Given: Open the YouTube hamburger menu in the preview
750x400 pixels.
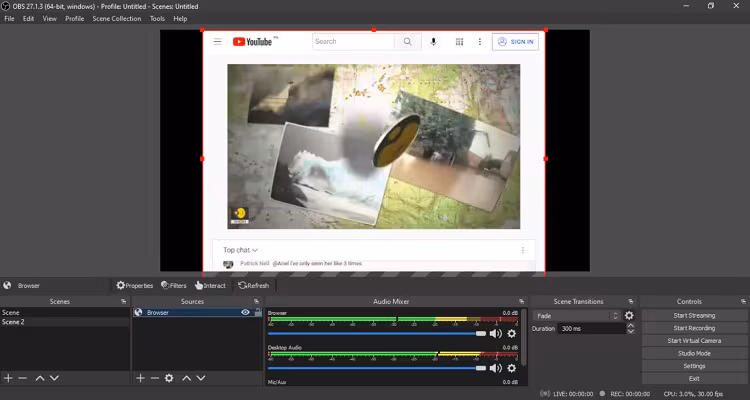Looking at the screenshot, I should pos(218,42).
